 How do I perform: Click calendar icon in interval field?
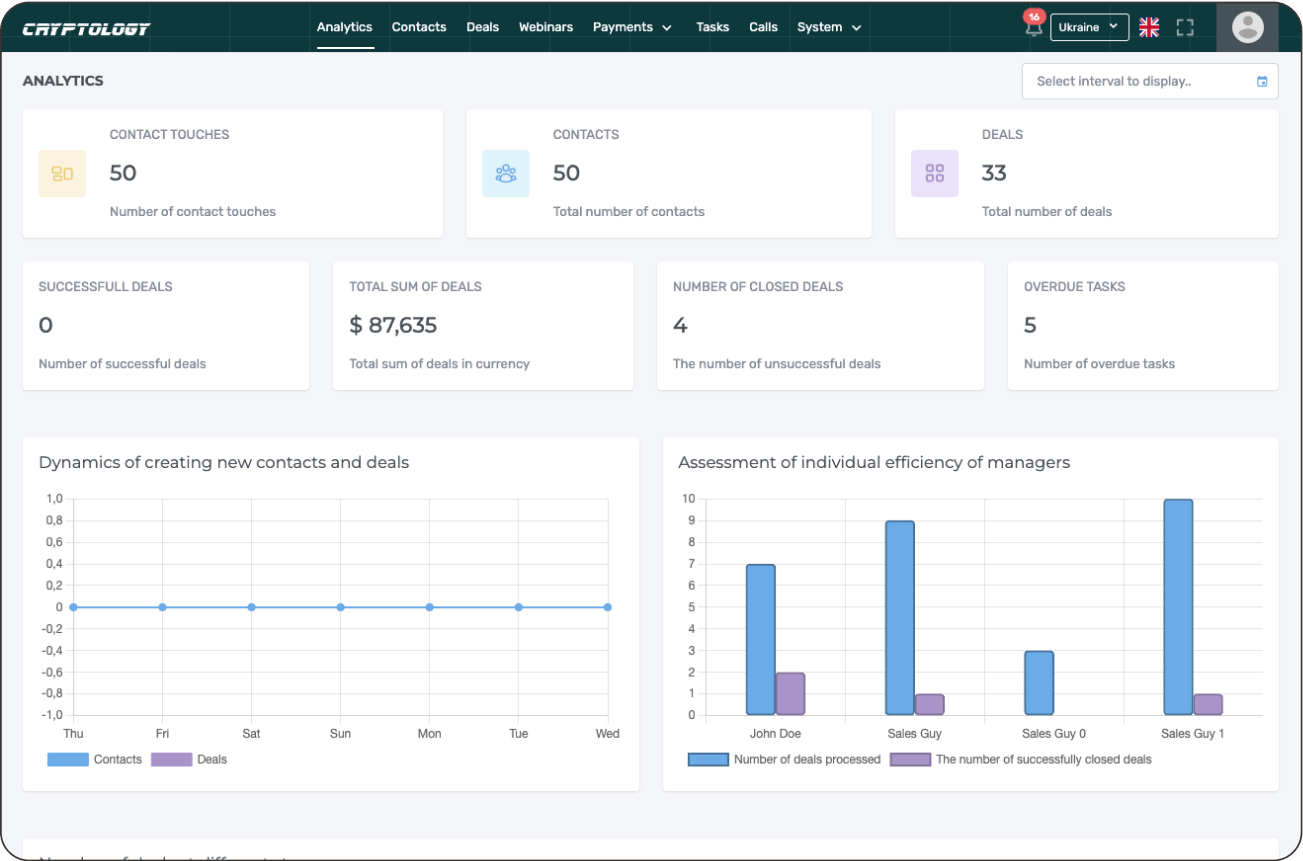coord(1262,82)
